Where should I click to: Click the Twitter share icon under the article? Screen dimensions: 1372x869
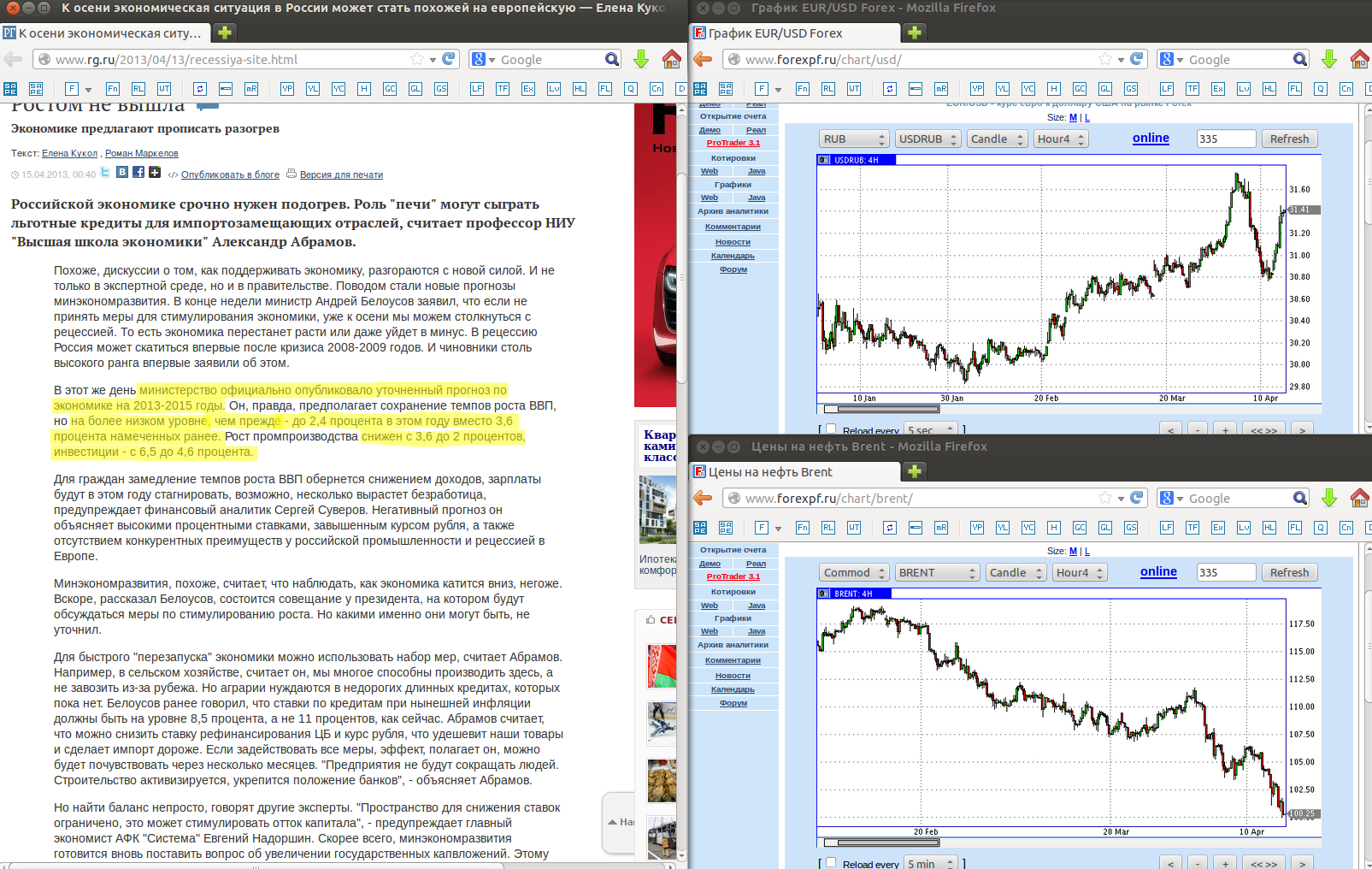coord(105,172)
